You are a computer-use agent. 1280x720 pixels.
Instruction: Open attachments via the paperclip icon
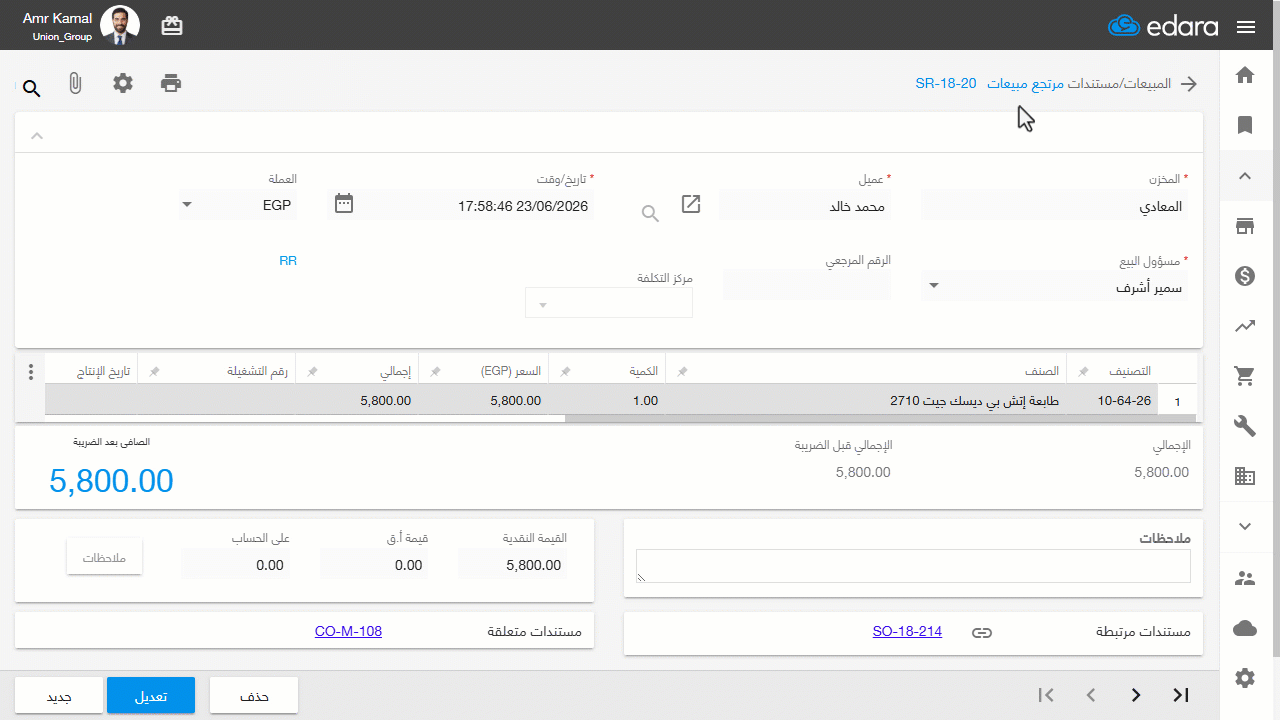coord(75,84)
